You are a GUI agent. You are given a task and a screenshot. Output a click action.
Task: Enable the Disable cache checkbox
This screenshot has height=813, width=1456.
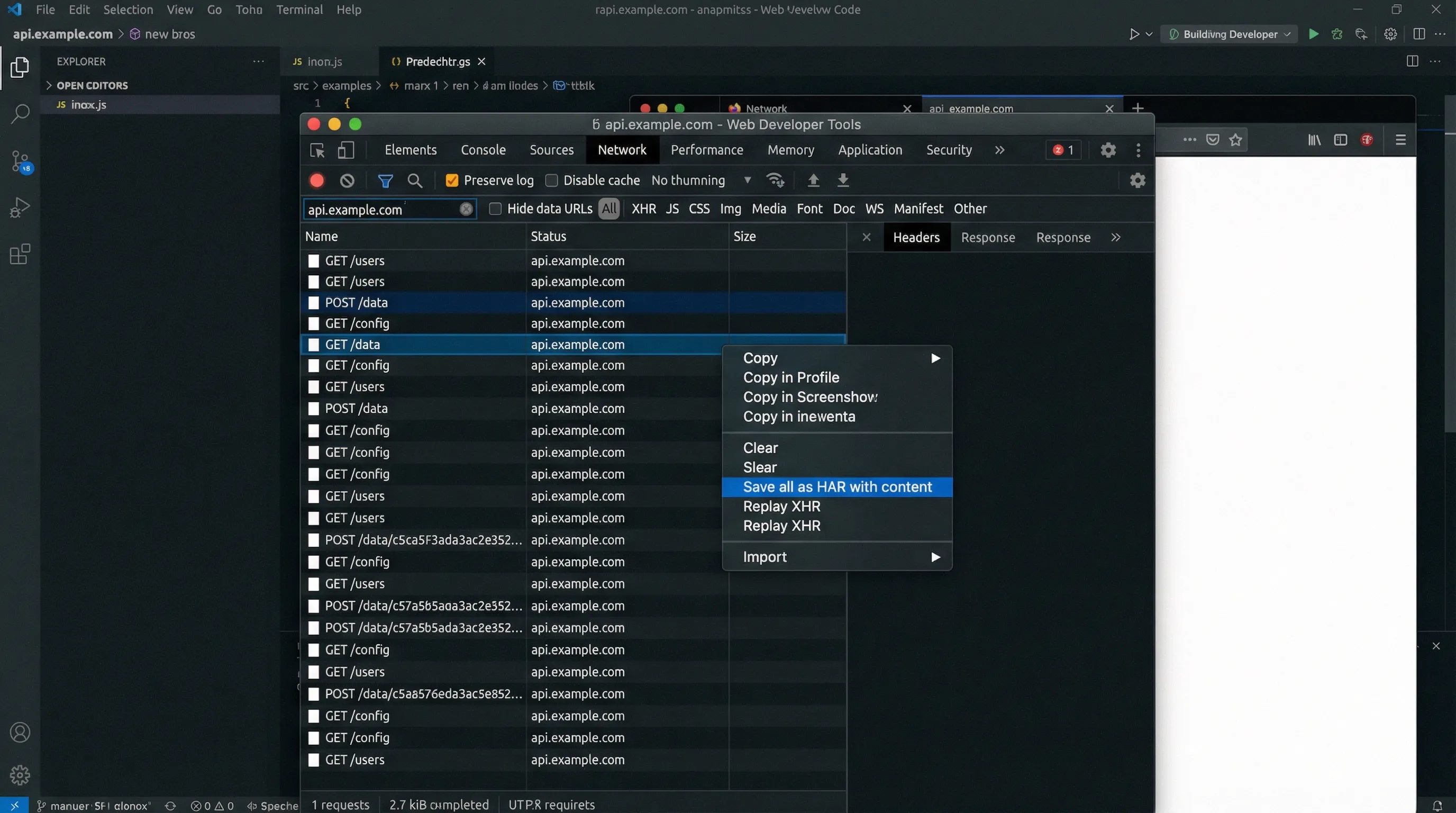[x=551, y=180]
